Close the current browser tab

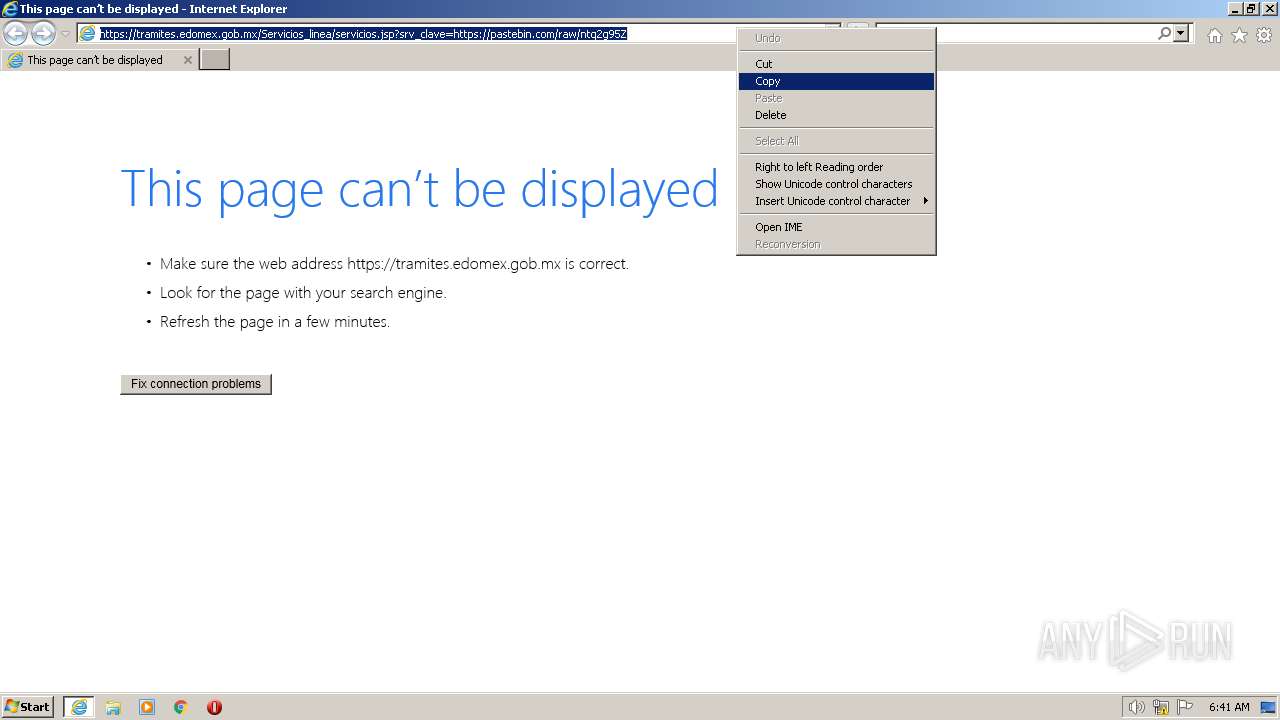[x=187, y=60]
